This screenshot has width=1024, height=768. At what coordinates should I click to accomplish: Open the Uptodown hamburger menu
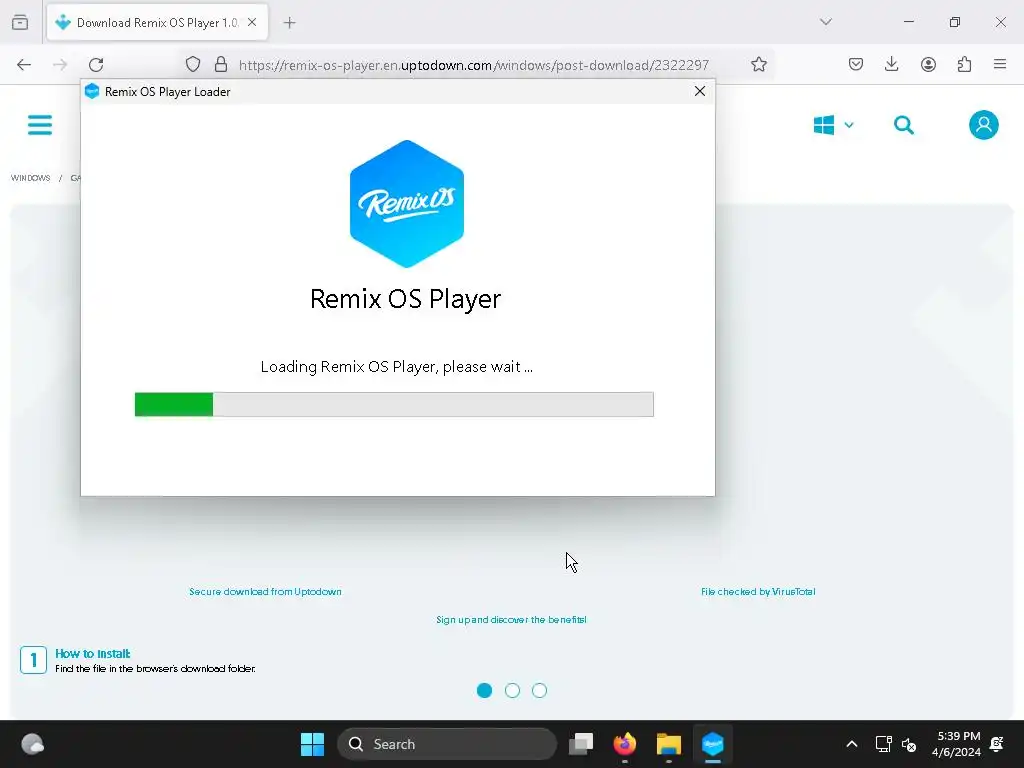(x=40, y=125)
